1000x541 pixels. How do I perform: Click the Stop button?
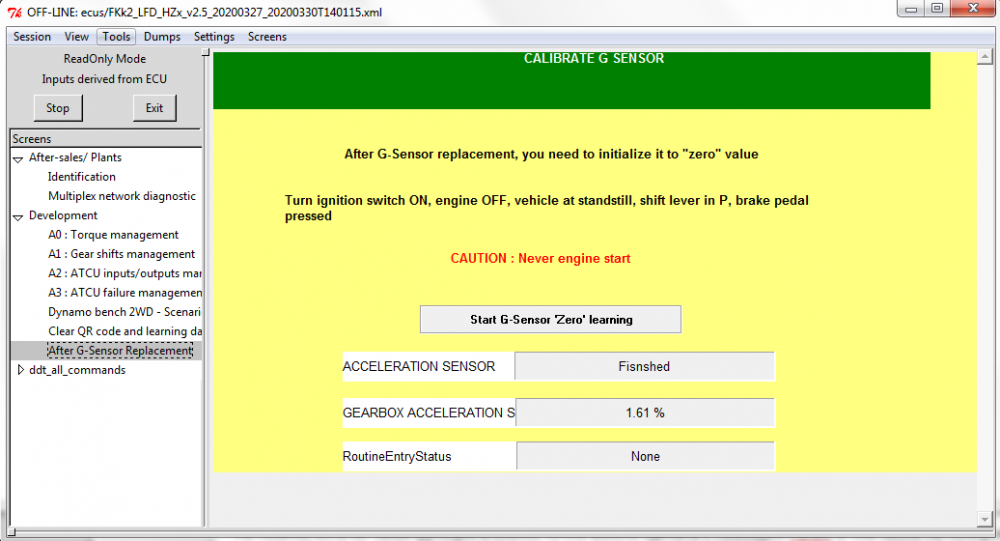[57, 108]
